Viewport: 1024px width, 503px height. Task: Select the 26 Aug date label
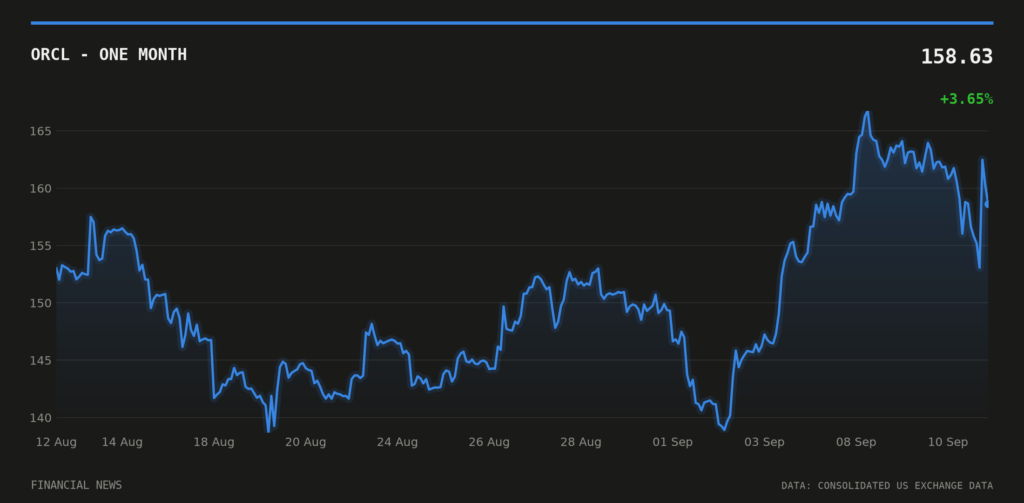[x=489, y=442]
